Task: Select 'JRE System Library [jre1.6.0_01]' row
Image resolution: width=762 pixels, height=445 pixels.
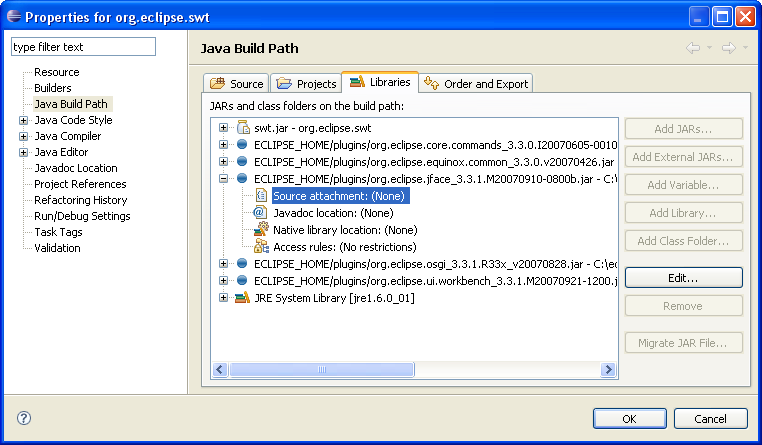Action: click(334, 298)
